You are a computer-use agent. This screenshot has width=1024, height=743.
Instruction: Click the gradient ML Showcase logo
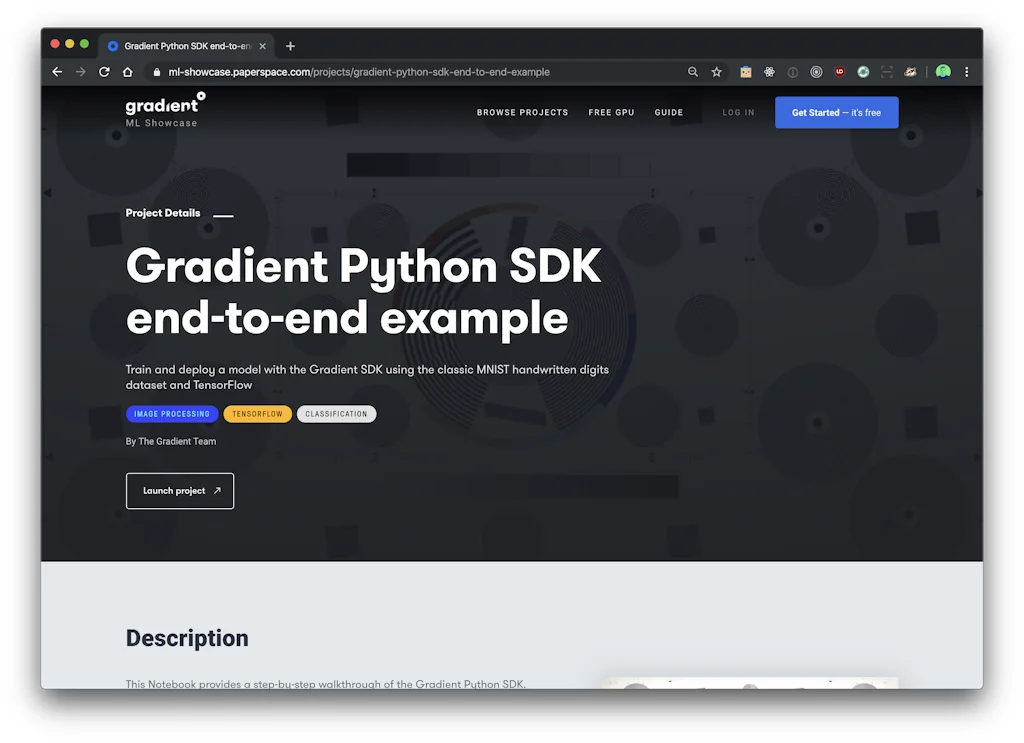pos(165,110)
